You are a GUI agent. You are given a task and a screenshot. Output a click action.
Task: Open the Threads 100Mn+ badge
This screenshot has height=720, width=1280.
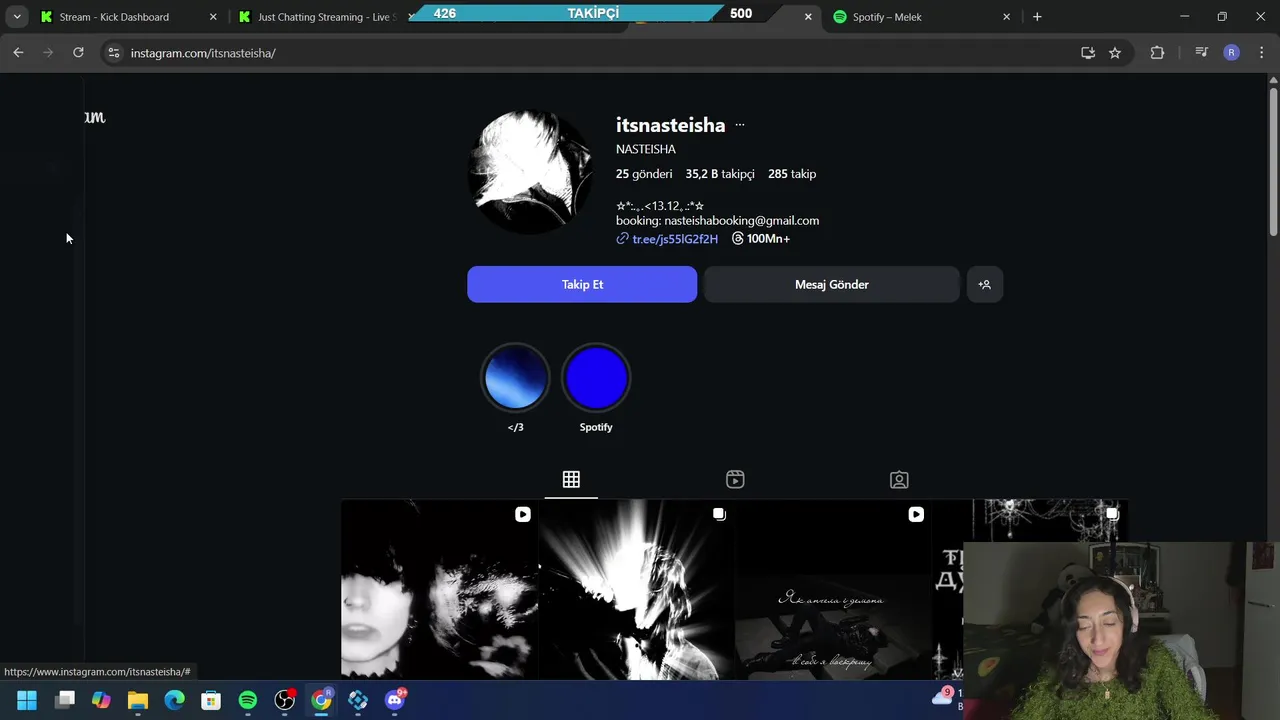pos(761,239)
